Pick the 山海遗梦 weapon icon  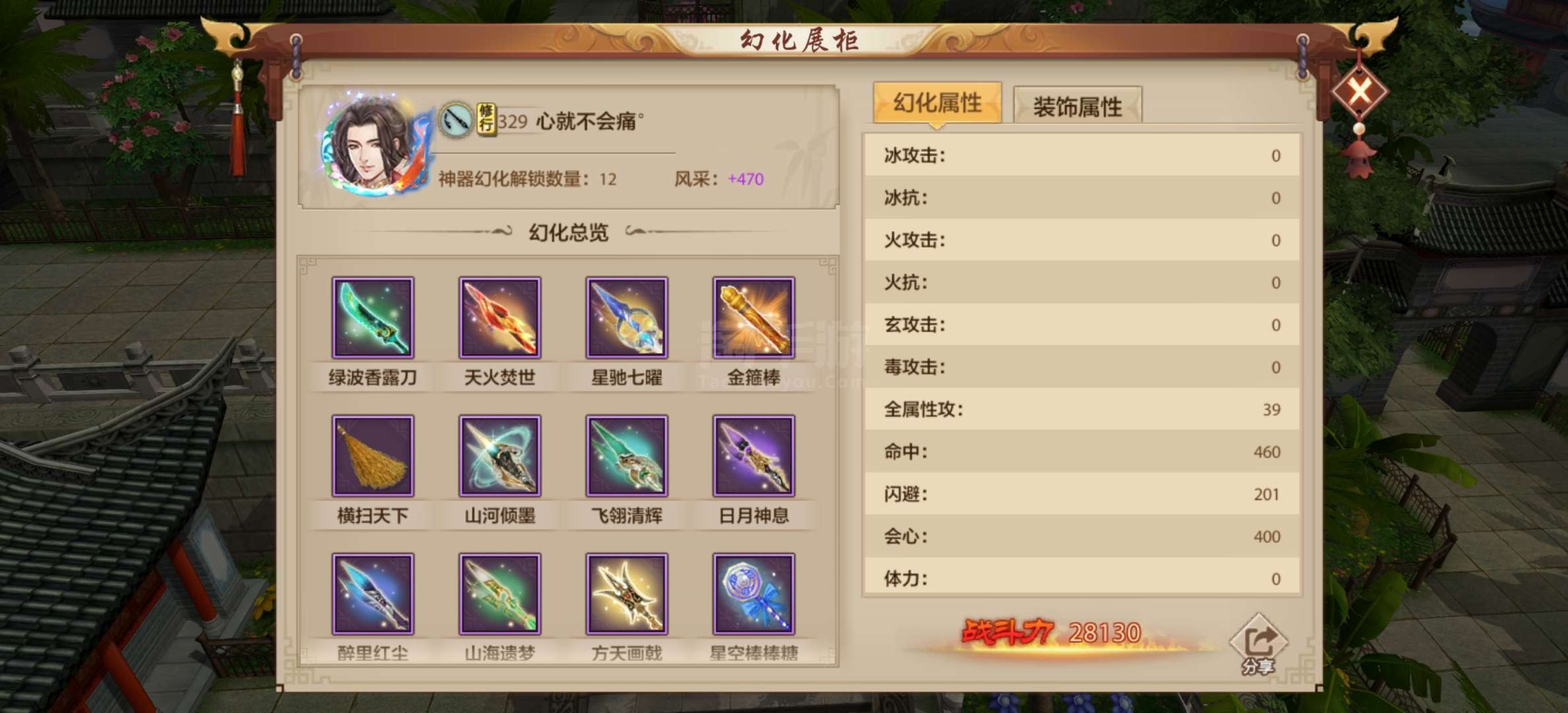pos(500,594)
